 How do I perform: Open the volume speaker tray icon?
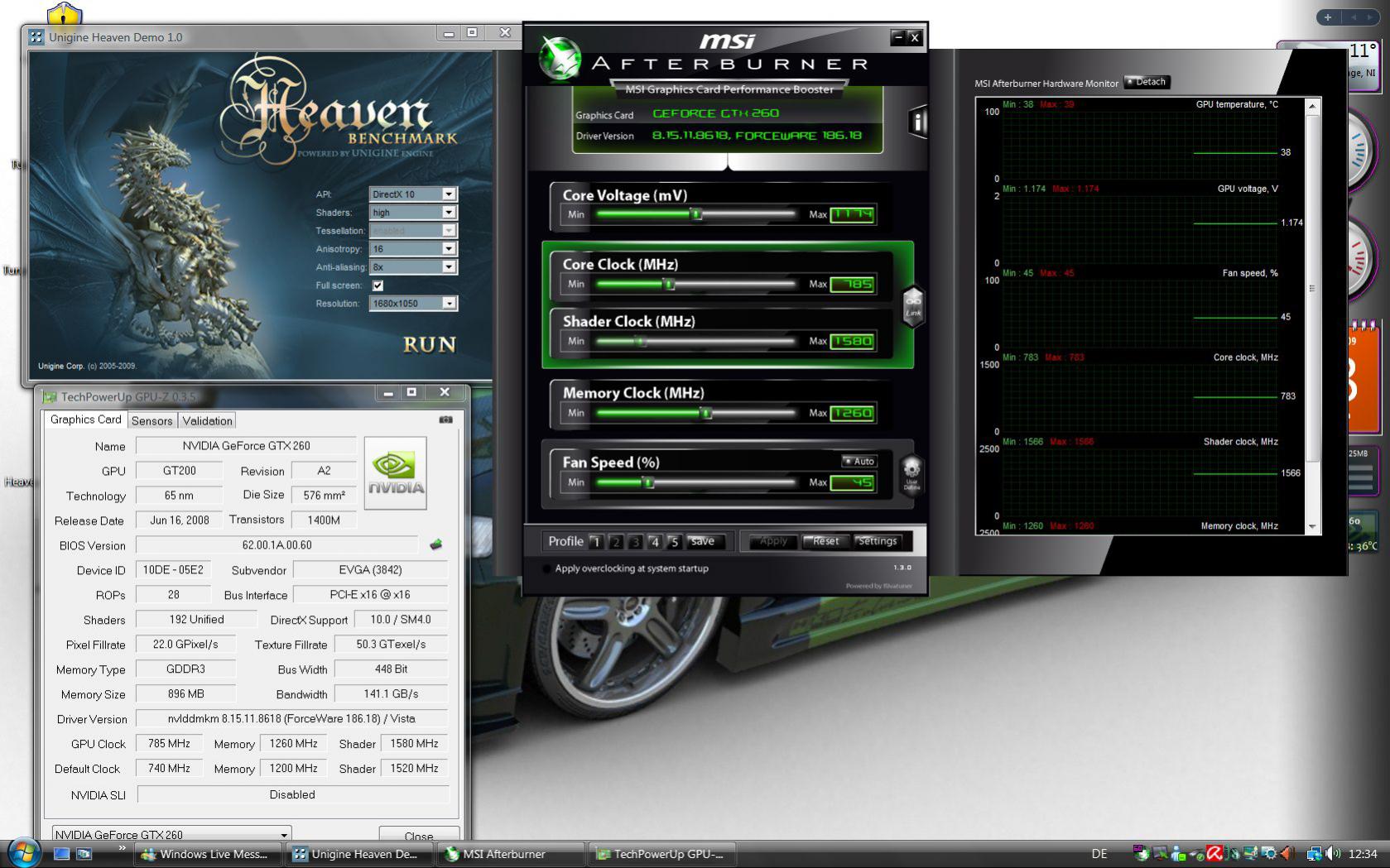pyautogui.click(x=1332, y=854)
